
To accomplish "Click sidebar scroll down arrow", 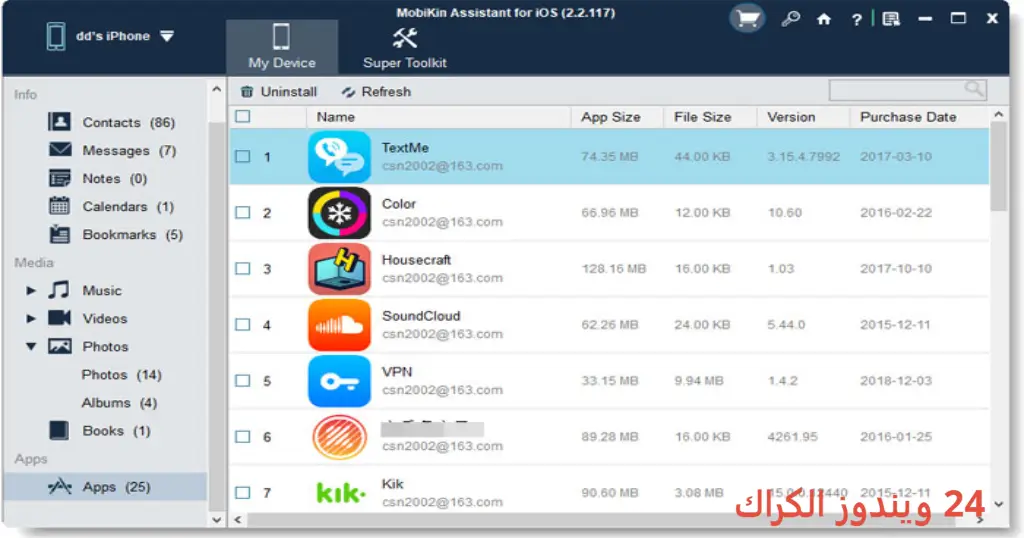I will pos(217,520).
